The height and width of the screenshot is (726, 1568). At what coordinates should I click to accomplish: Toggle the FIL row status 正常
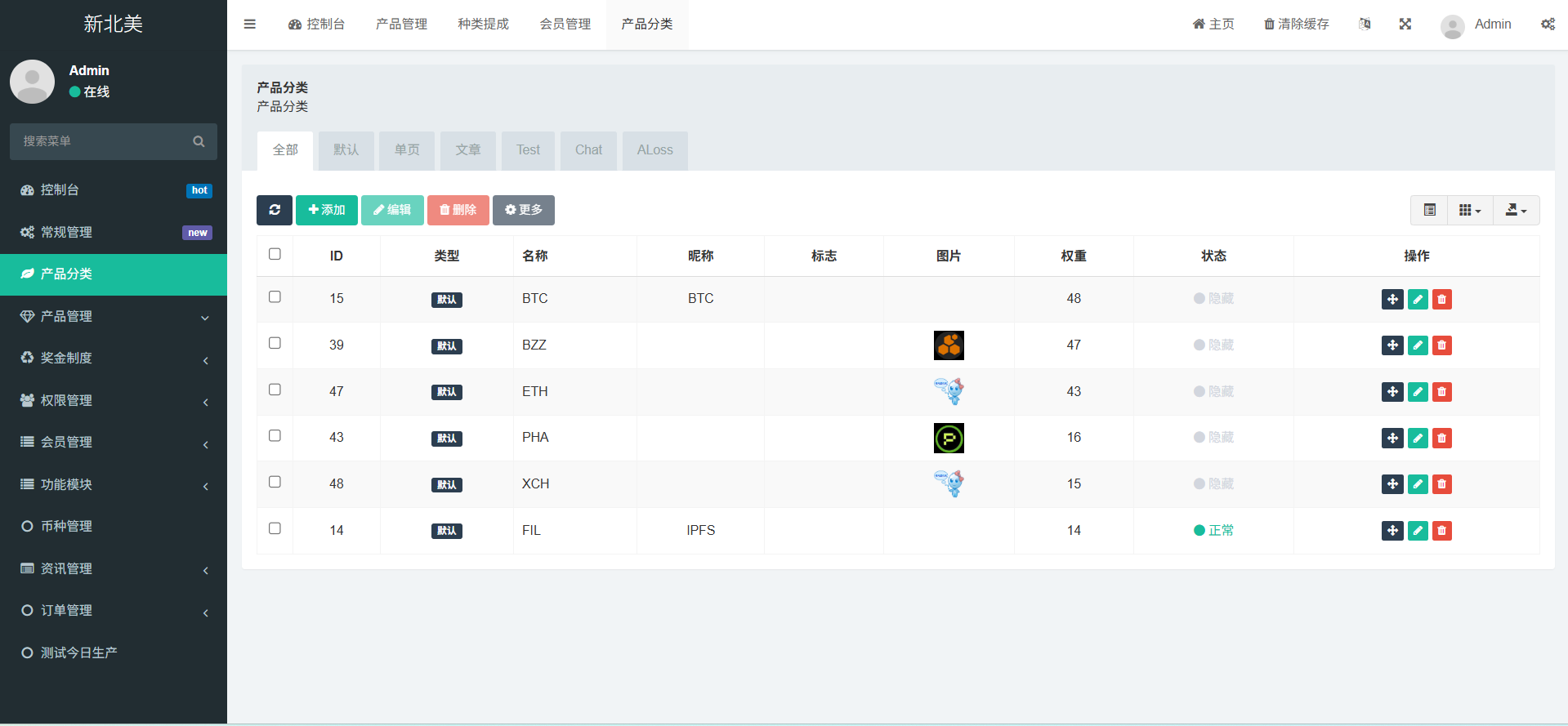click(x=1213, y=531)
